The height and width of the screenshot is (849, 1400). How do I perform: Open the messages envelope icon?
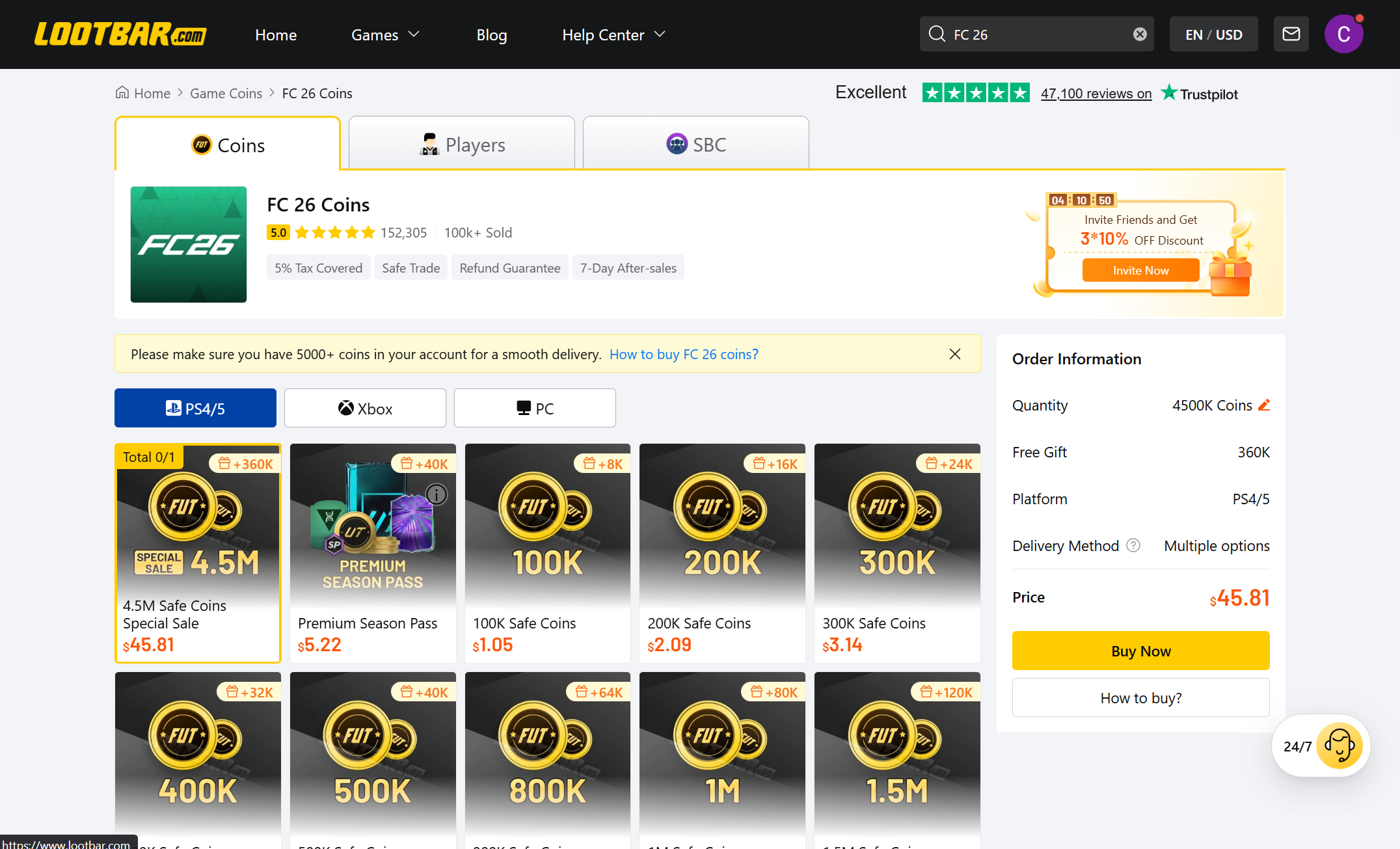[1291, 34]
